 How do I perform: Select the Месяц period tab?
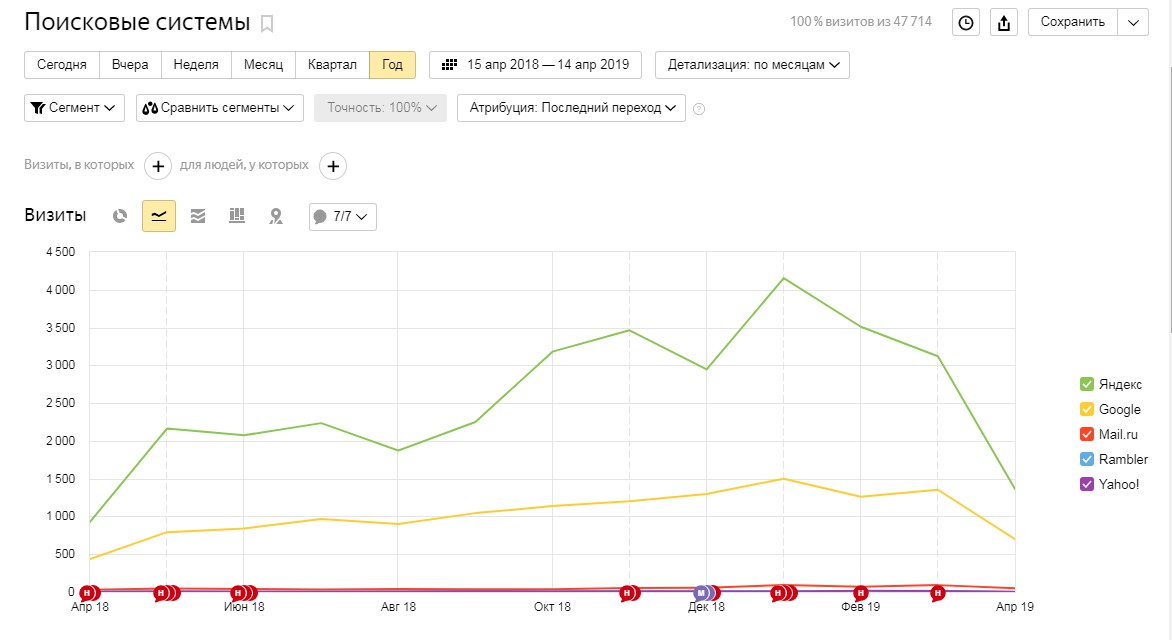tap(264, 65)
